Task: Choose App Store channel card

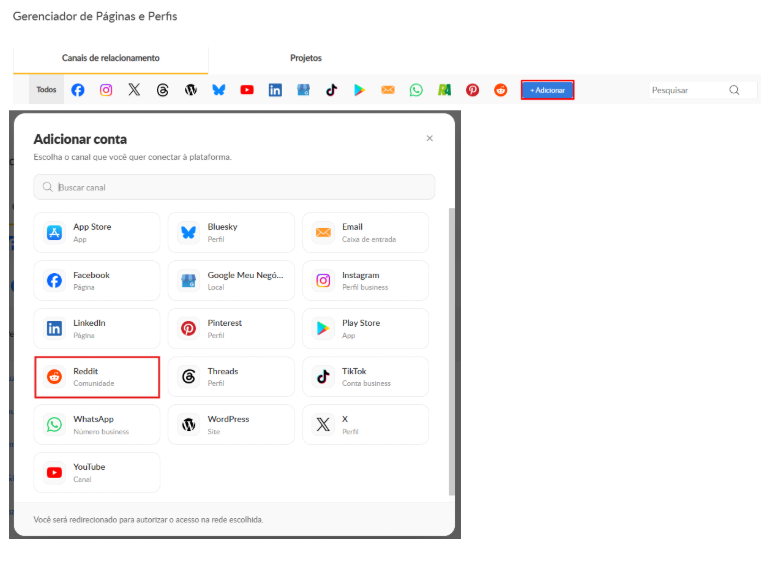Action: point(97,232)
